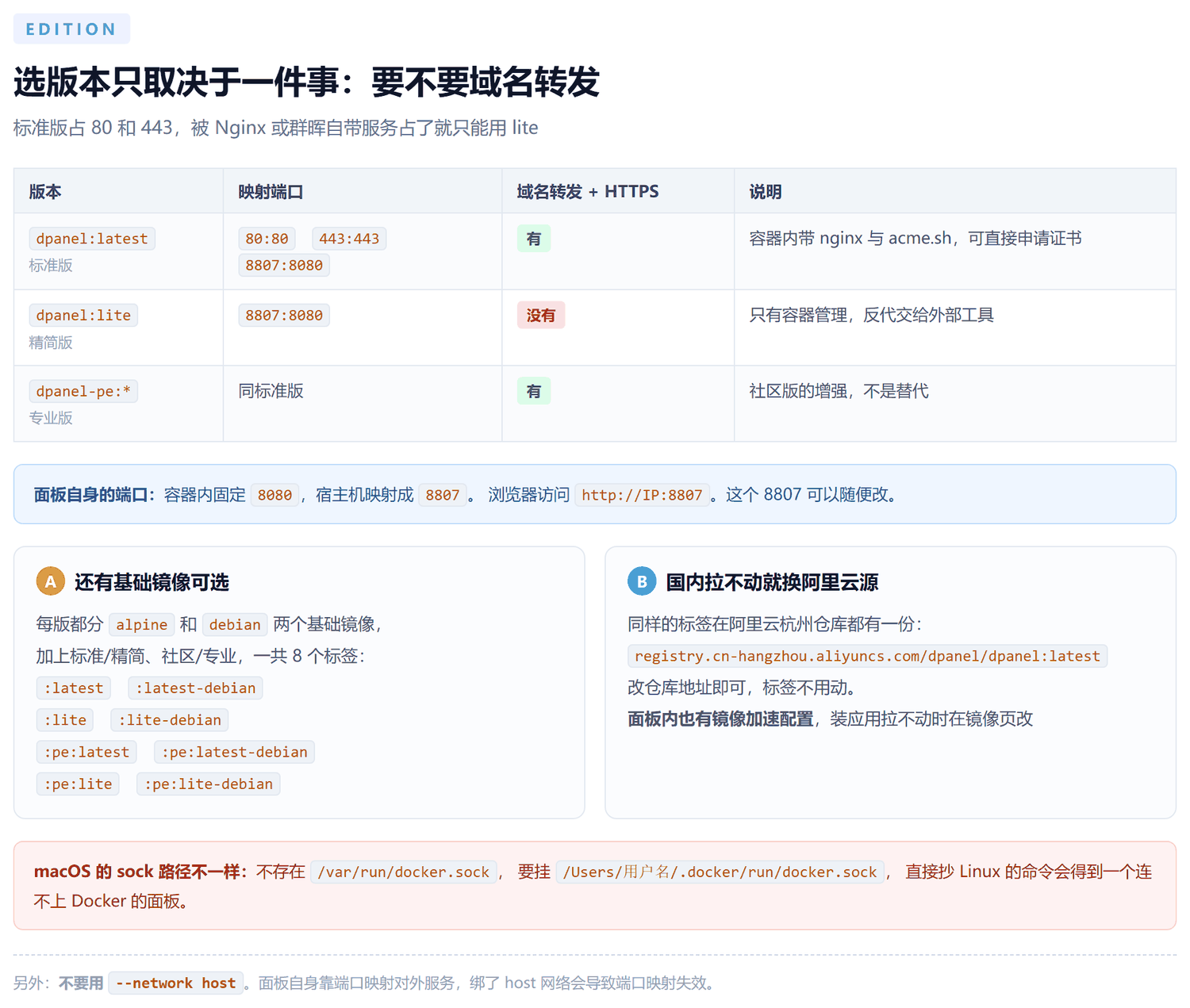Click the dpanel:latest code in the table
The image size is (1190, 1008).
pyautogui.click(x=92, y=239)
